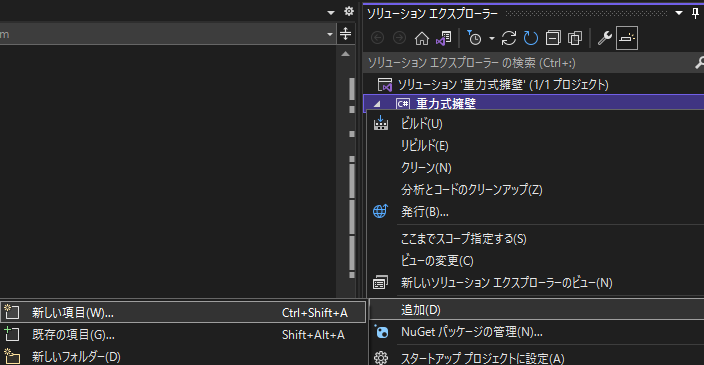The image size is (704, 365).
Task: Open 新しいソリューション エクスプローラーのビュー(N)
Action: pyautogui.click(x=536, y=282)
